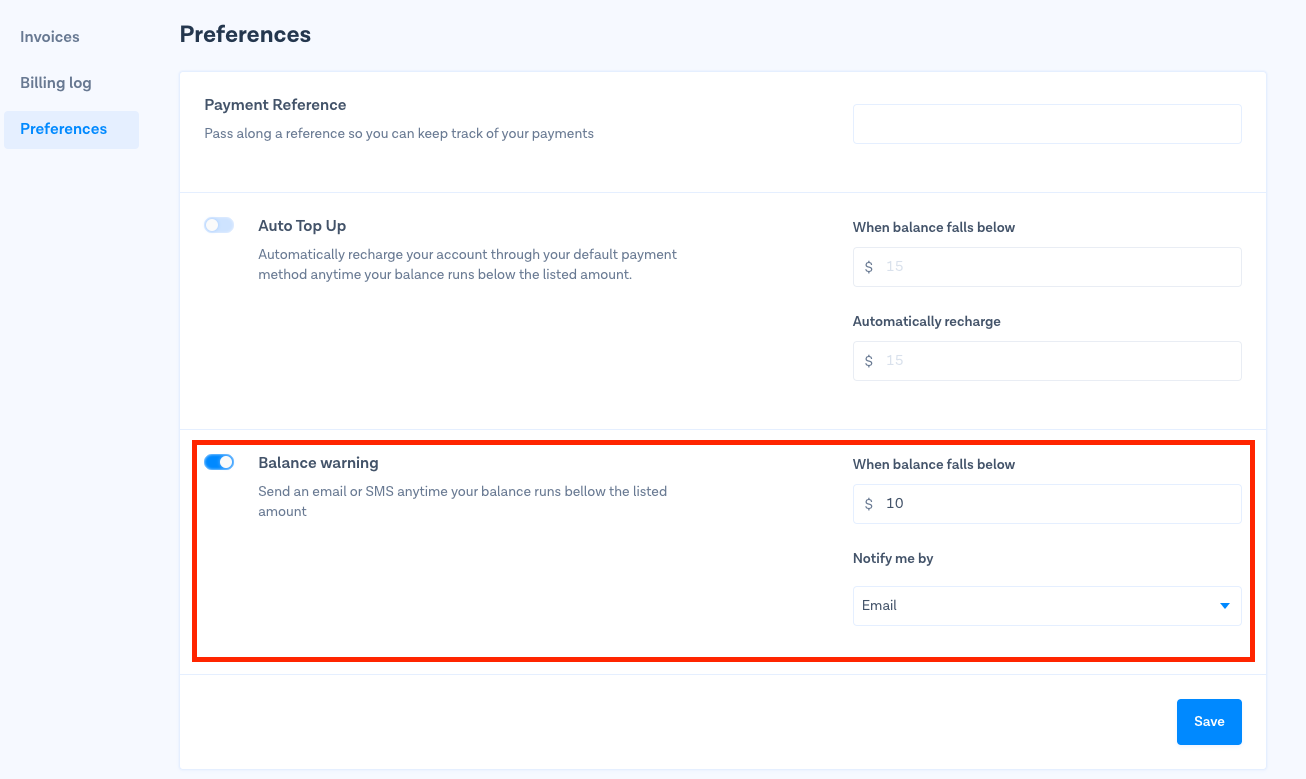Click the Automatically recharge label
1306x779 pixels.
pyautogui.click(x=926, y=321)
